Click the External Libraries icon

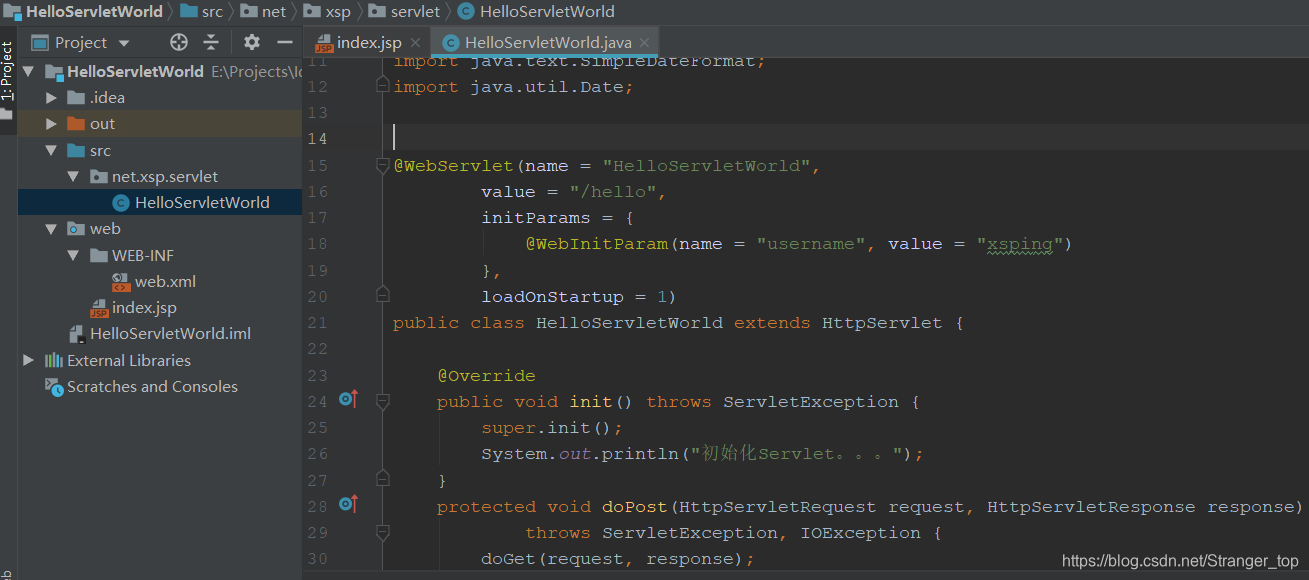(x=53, y=360)
